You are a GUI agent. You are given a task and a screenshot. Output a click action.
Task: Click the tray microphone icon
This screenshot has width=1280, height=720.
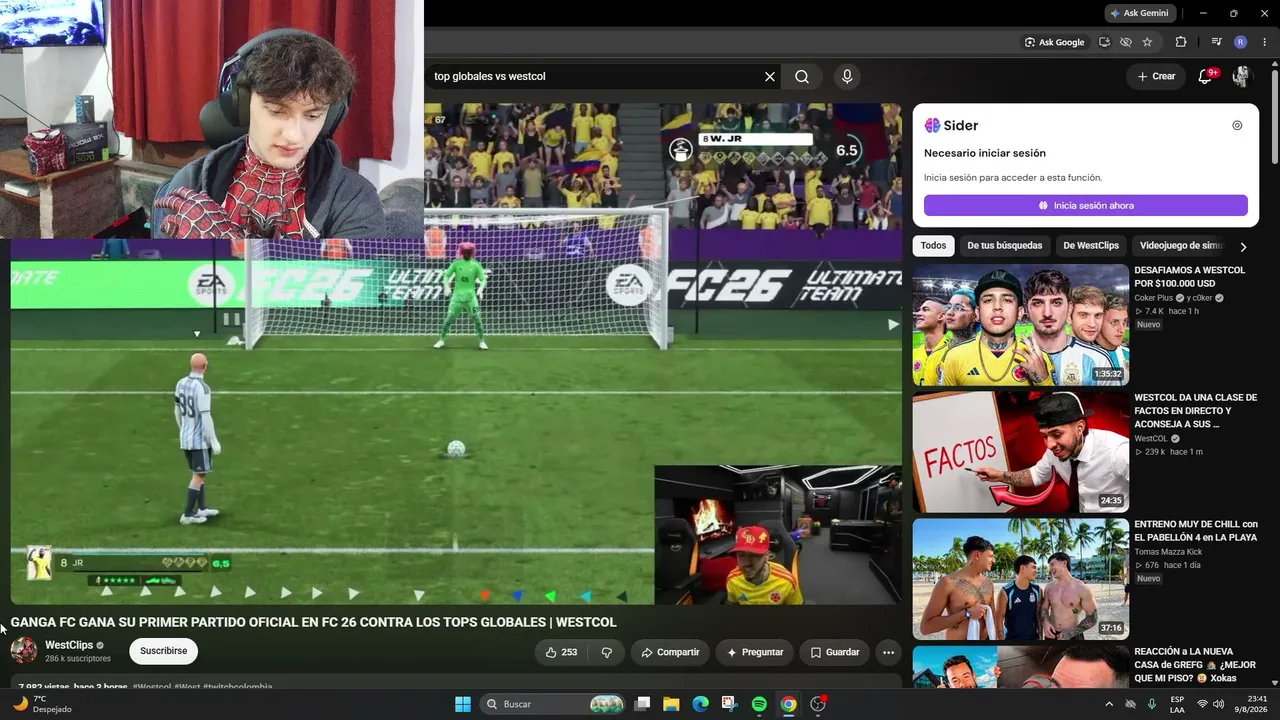pos(1151,704)
